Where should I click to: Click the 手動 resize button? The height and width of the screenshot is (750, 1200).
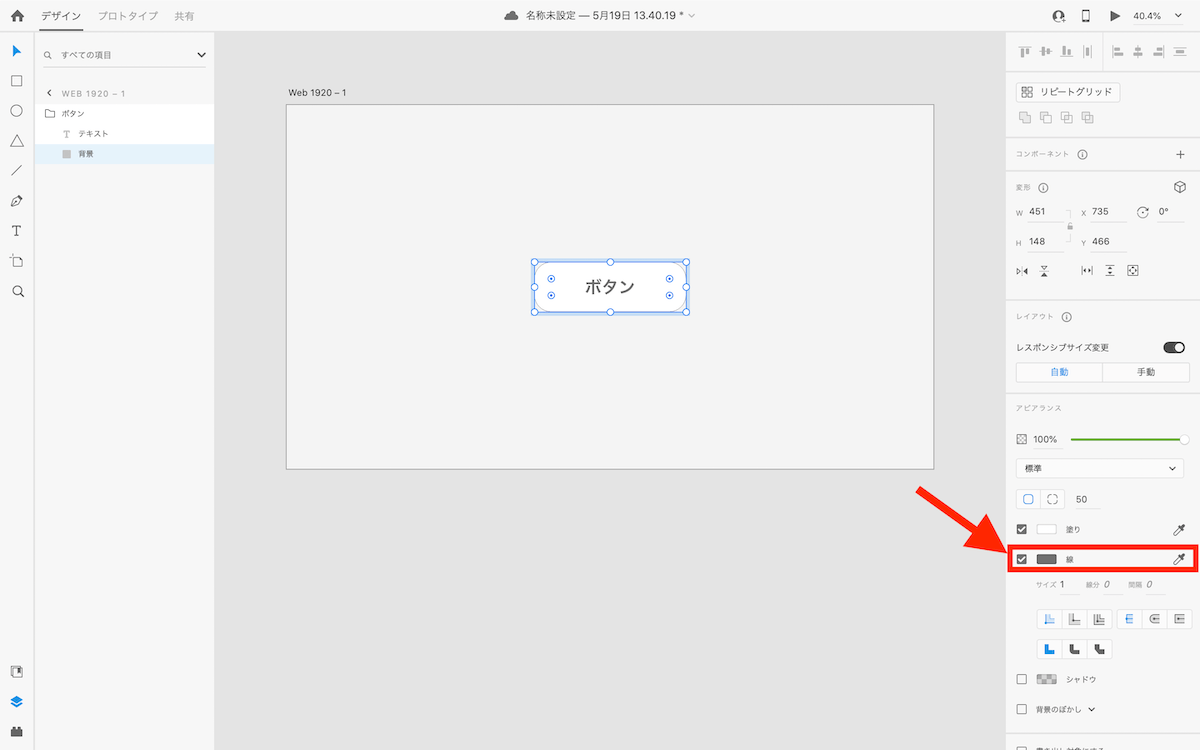click(x=1146, y=371)
